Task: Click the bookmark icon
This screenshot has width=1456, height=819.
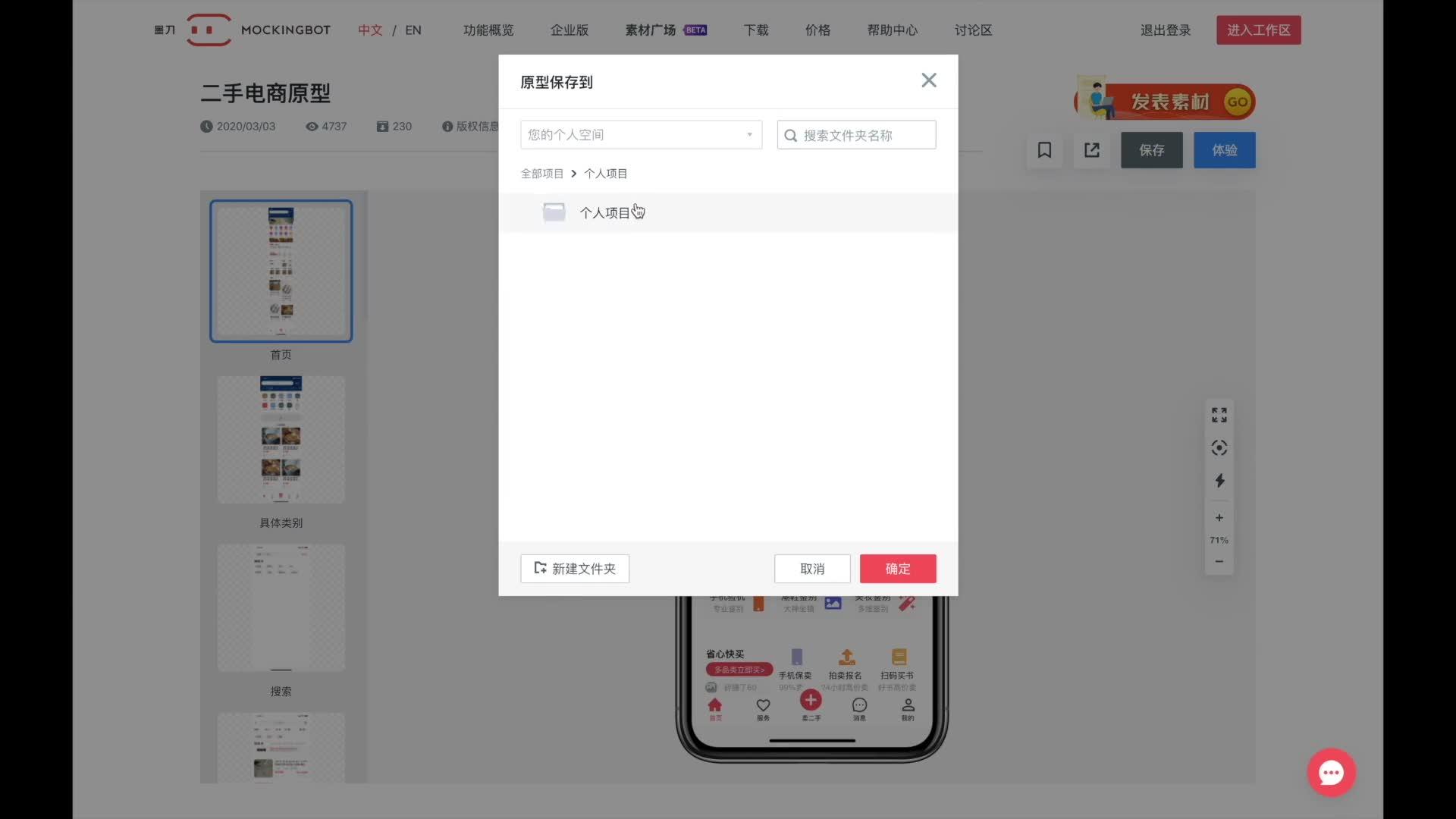Action: pos(1044,150)
